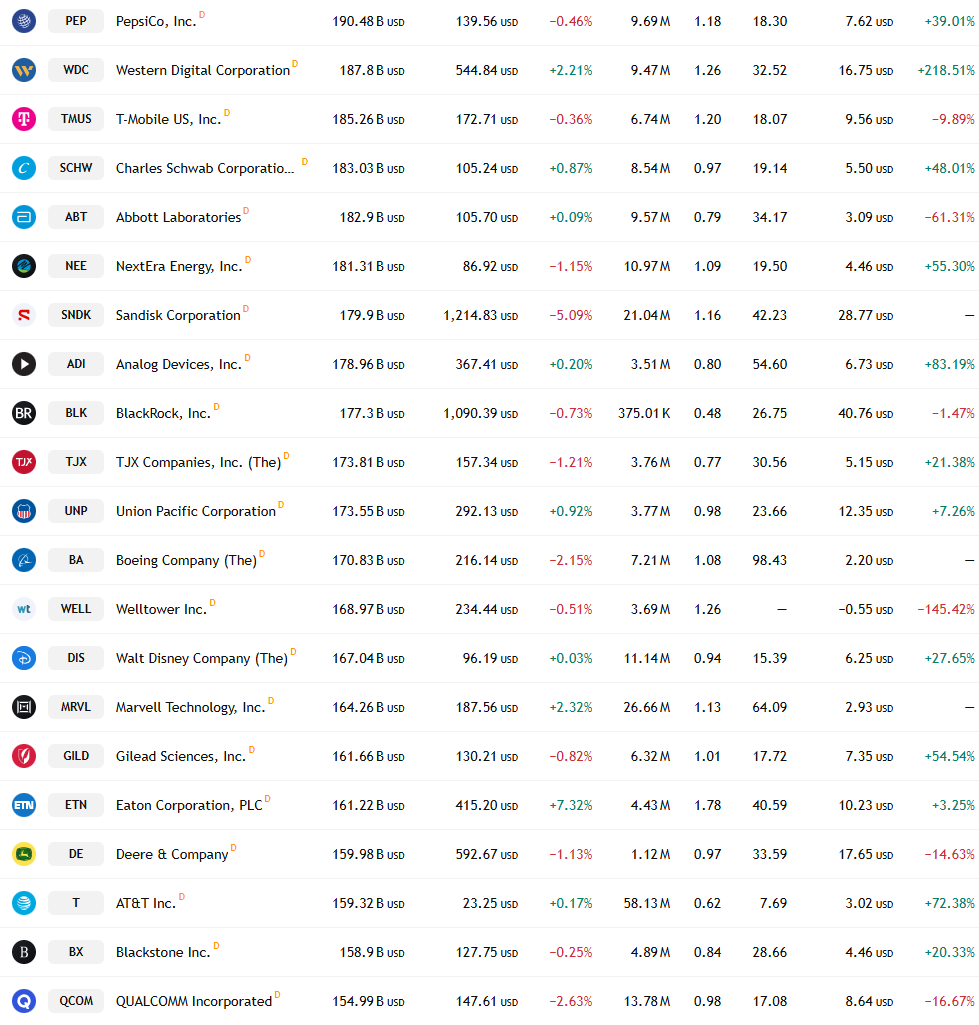Click the Abbott Laboratories logo icon

point(24,217)
